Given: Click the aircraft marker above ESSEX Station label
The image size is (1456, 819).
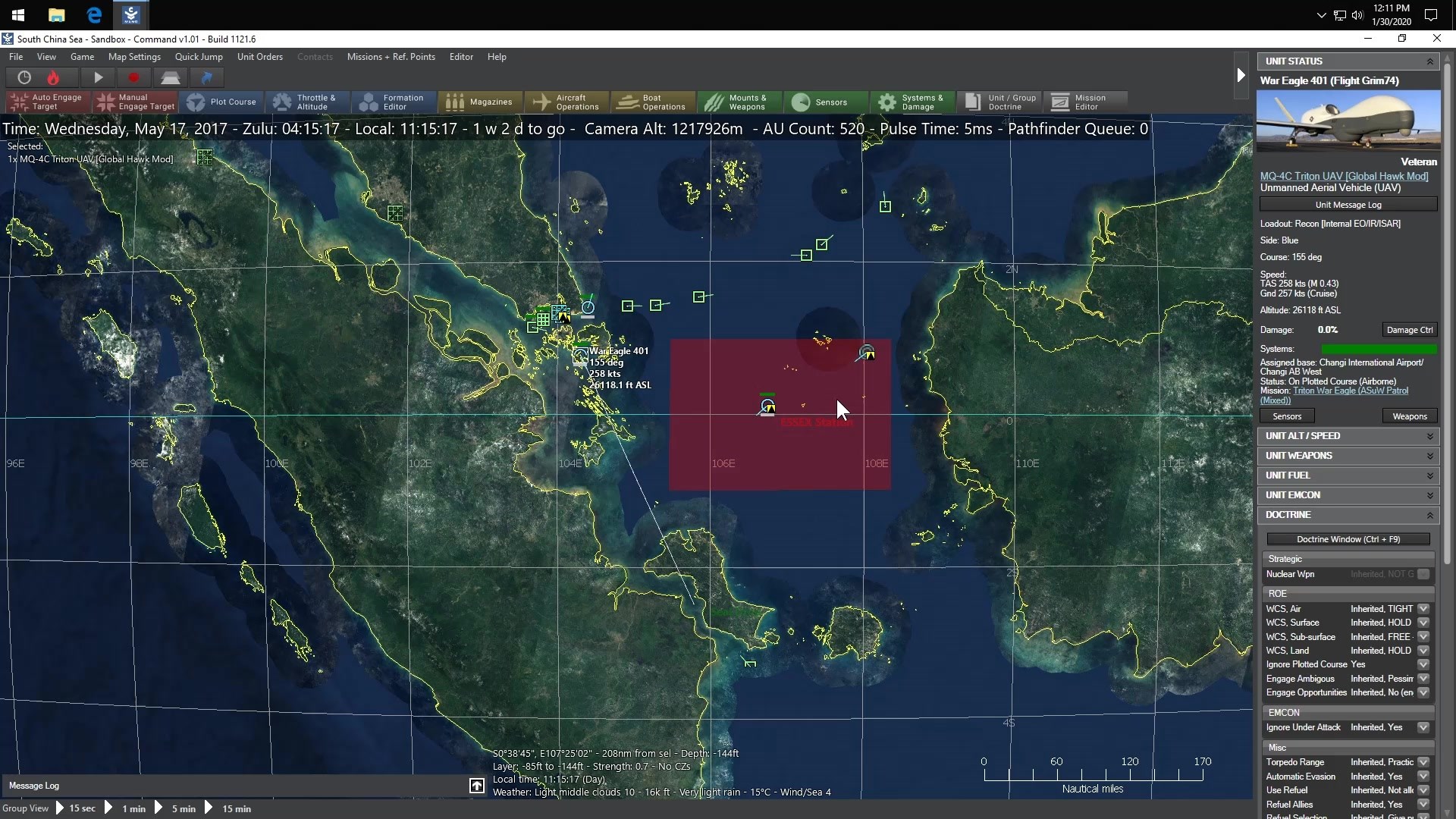Looking at the screenshot, I should [767, 407].
